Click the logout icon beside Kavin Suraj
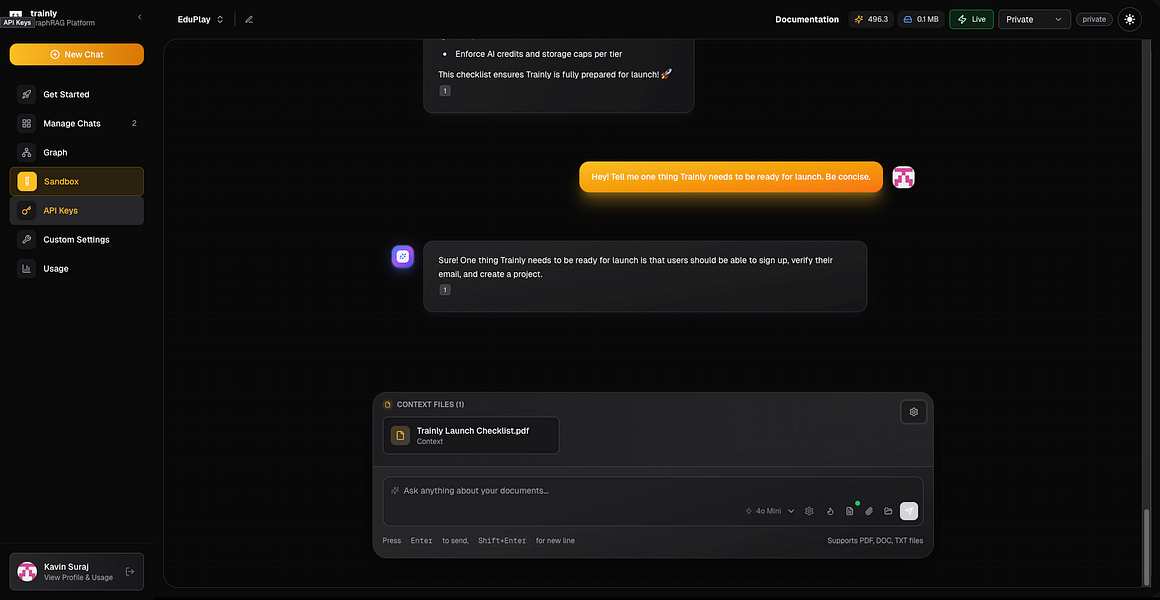The image size is (1160, 600). pos(130,571)
